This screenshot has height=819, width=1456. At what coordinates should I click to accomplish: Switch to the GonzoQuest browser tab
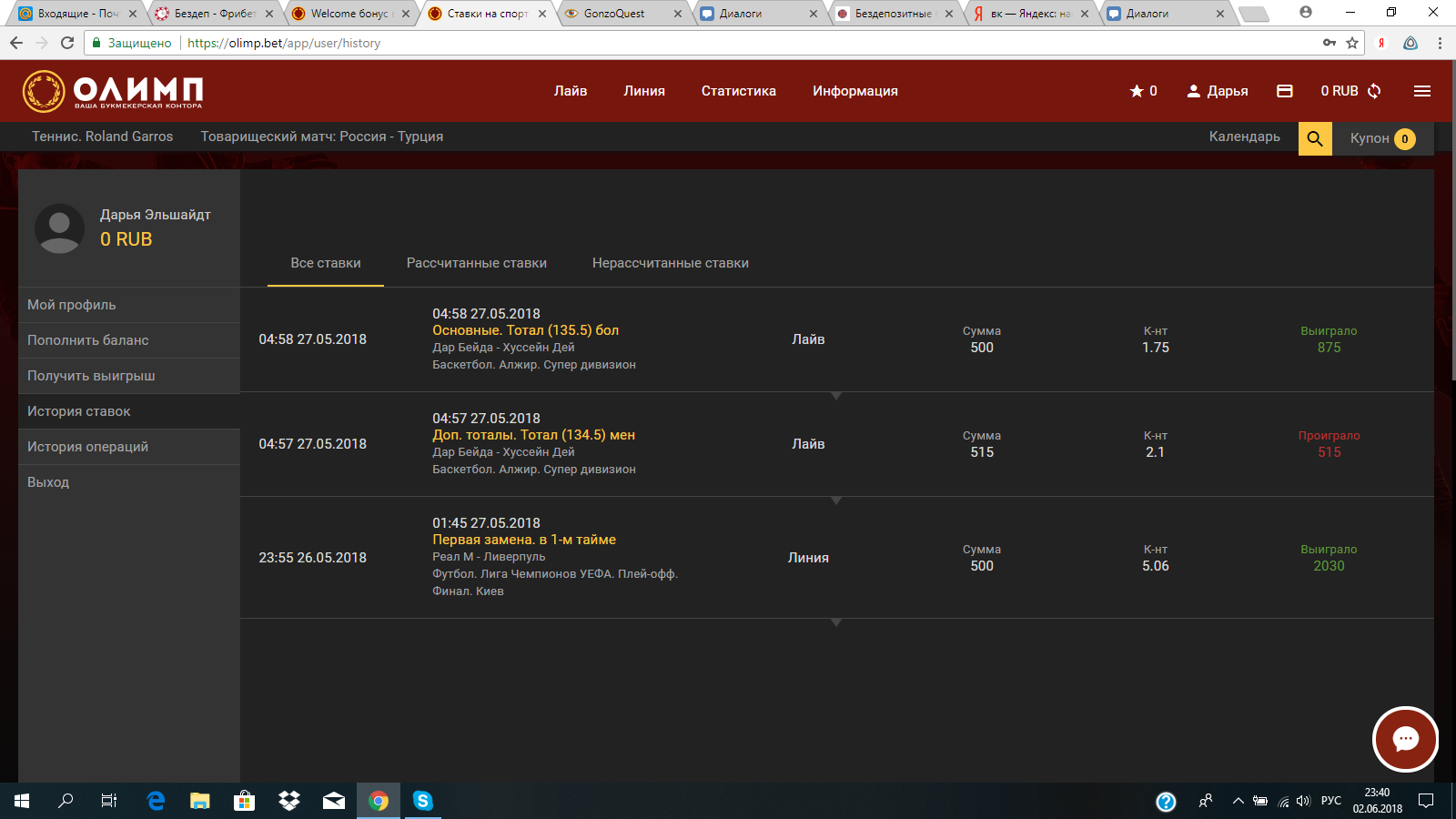622,14
